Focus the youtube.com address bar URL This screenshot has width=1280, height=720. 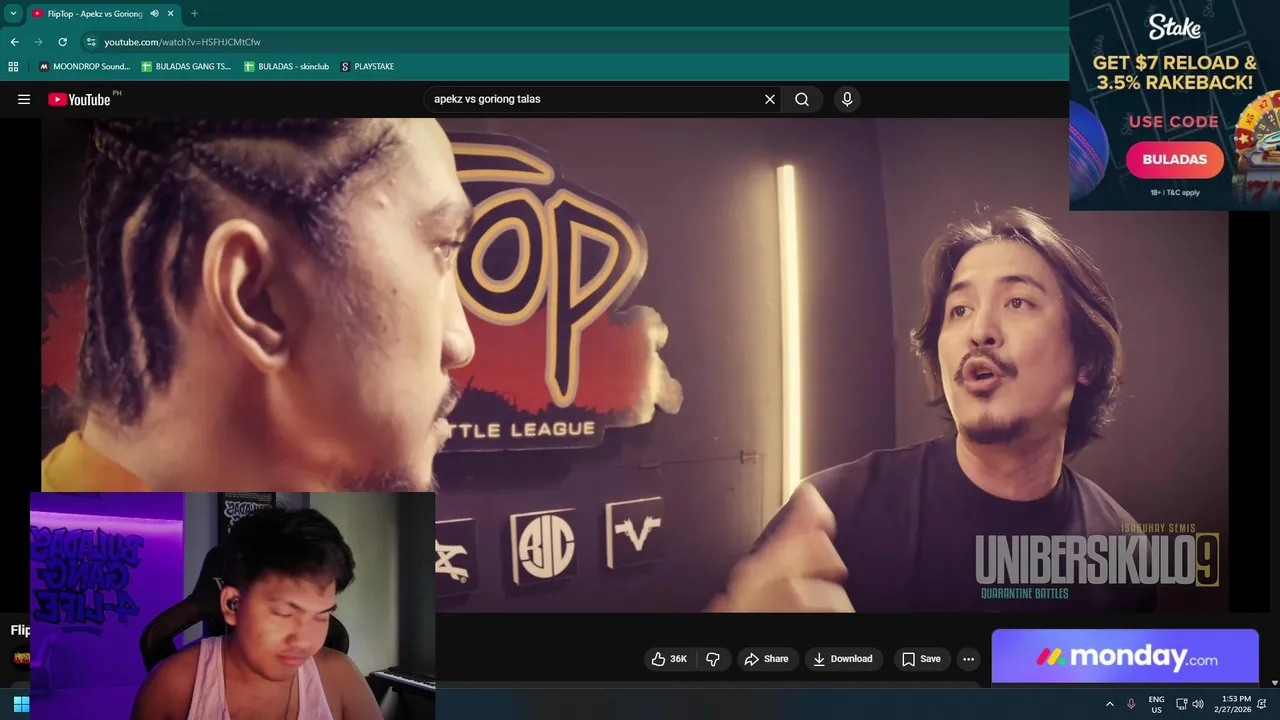click(x=182, y=42)
